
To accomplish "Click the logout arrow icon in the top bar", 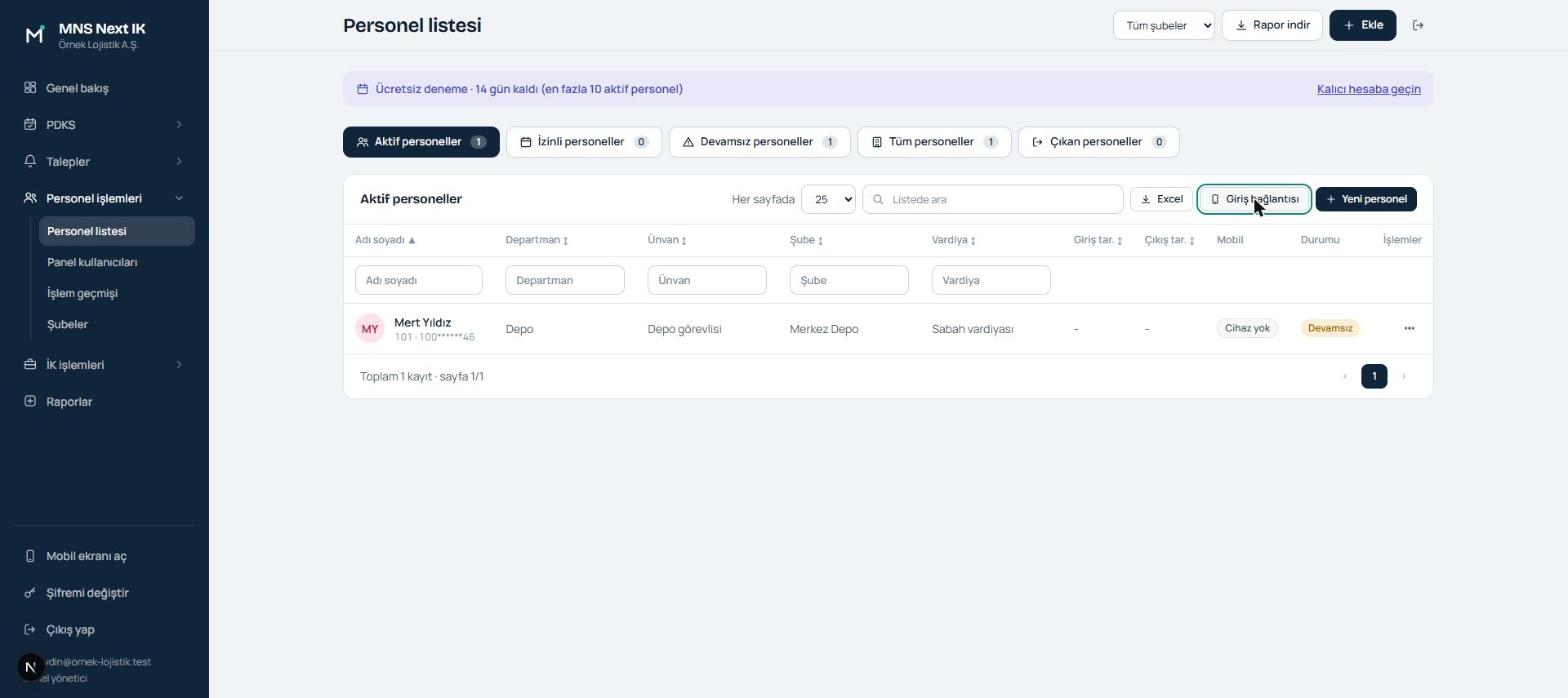I will [1418, 25].
